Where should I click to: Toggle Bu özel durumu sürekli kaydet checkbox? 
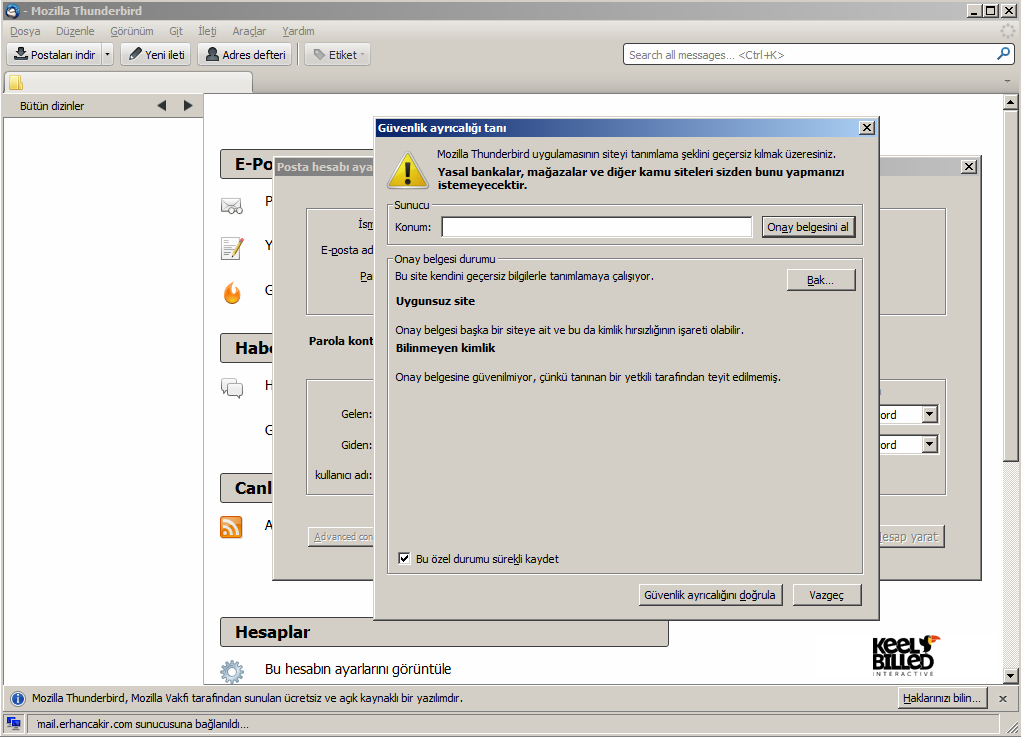pyautogui.click(x=404, y=559)
